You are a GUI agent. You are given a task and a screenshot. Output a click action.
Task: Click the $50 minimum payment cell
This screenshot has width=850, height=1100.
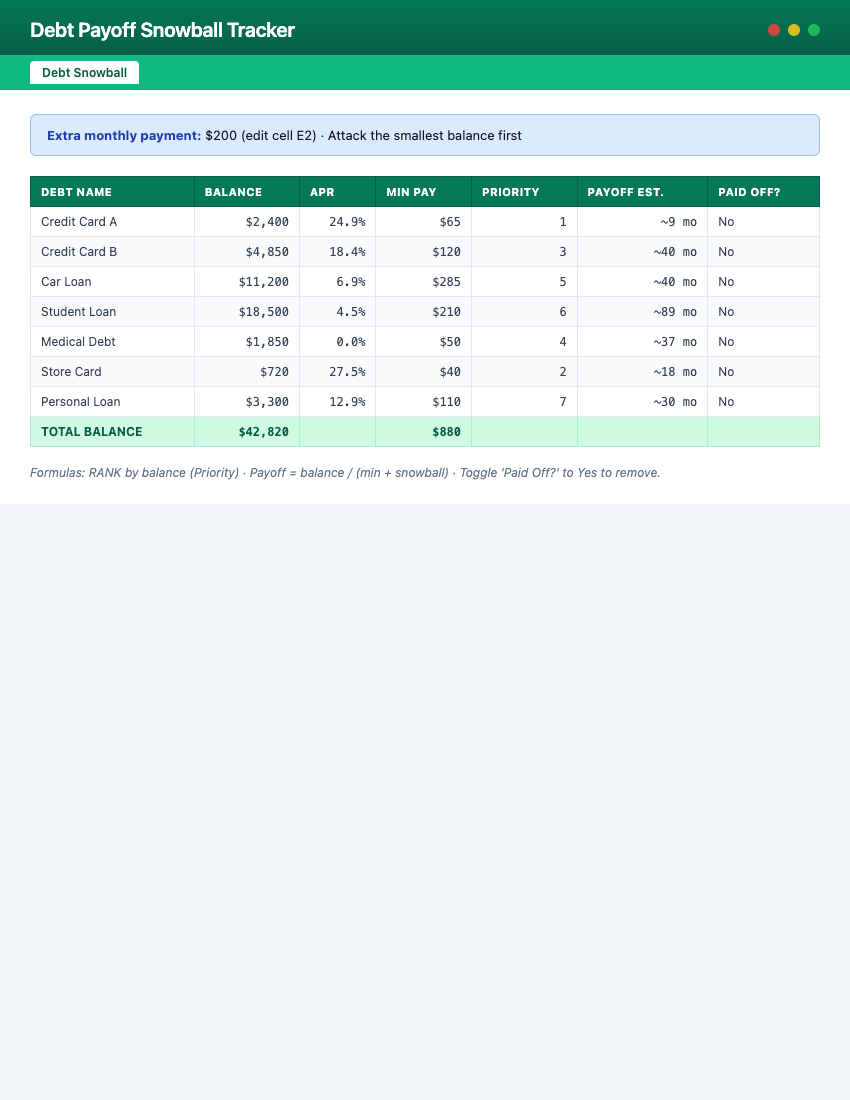pyautogui.click(x=424, y=342)
